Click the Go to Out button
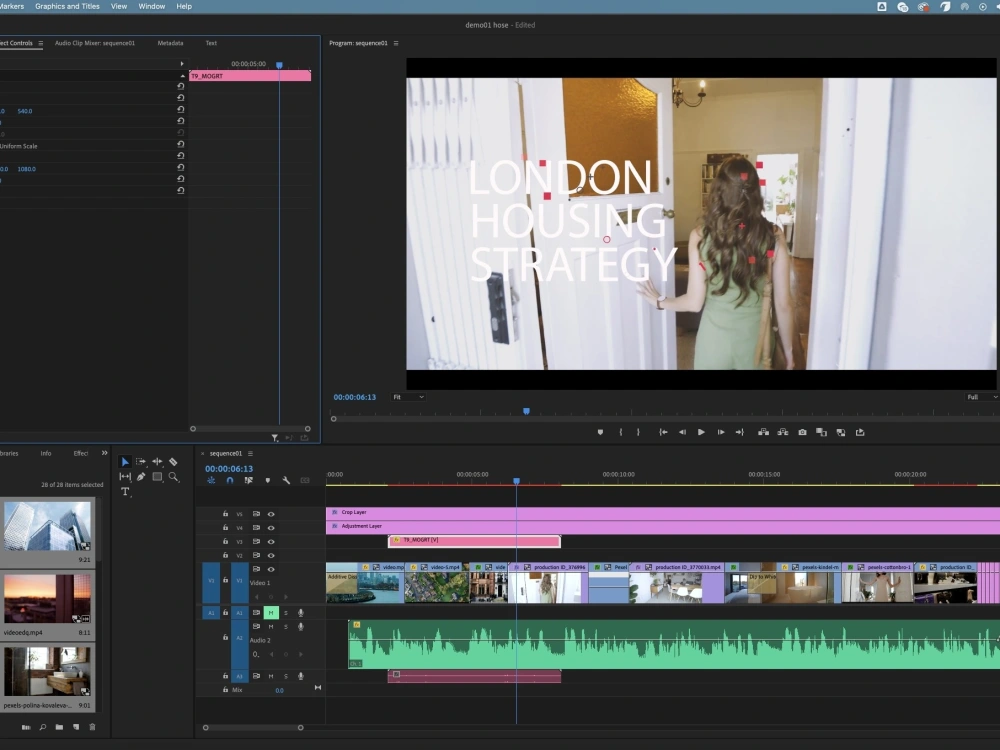 (740, 432)
